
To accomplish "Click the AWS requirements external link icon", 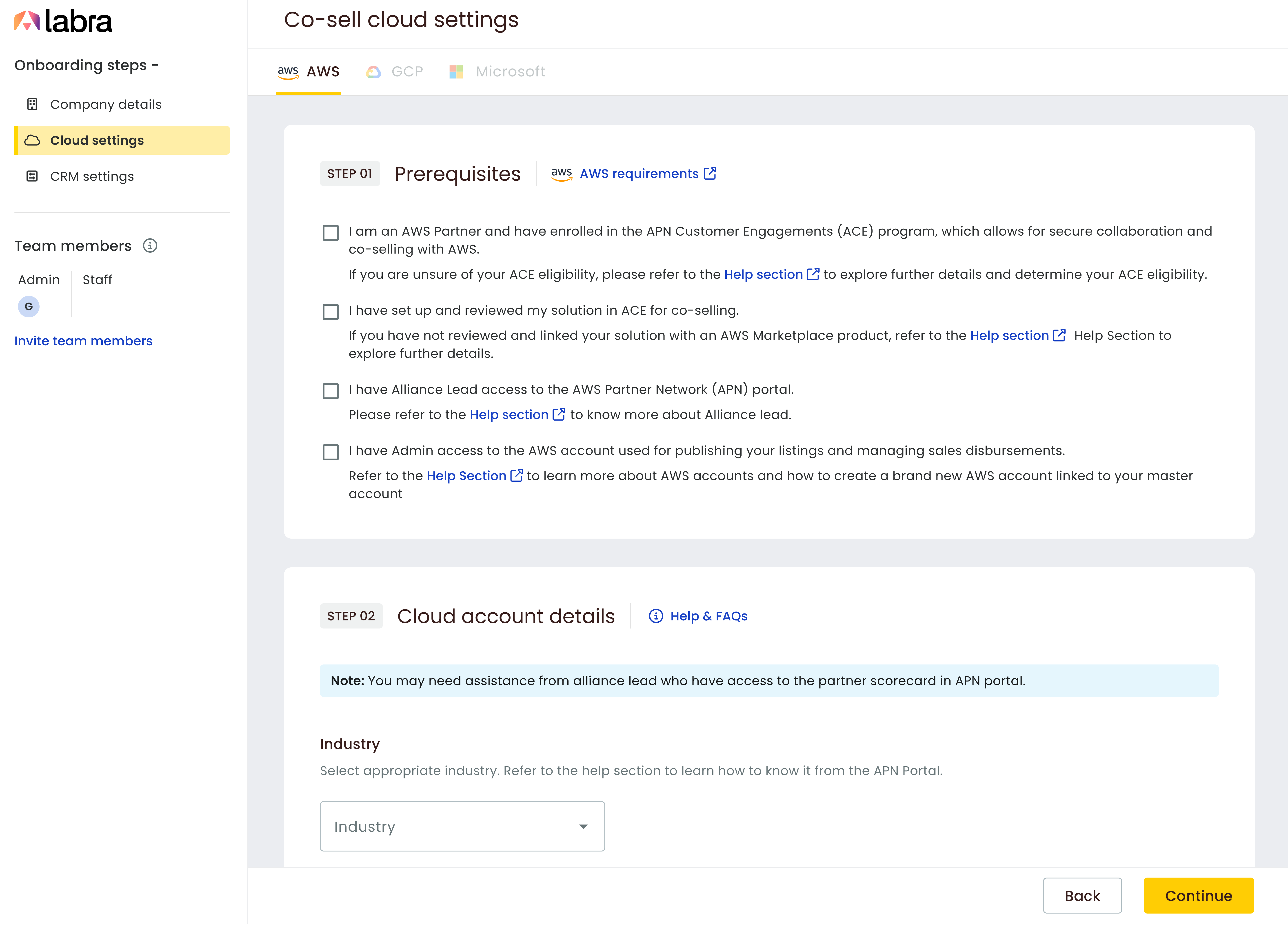I will point(710,173).
